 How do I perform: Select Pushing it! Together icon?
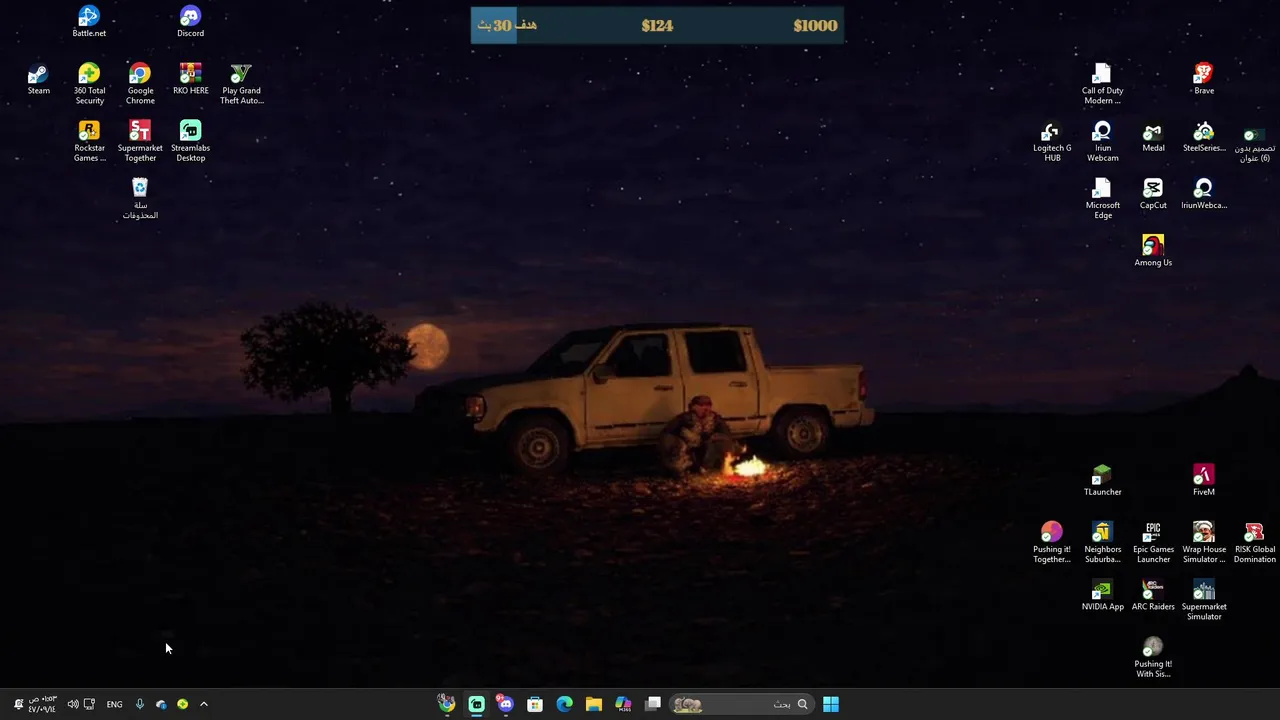[1052, 542]
